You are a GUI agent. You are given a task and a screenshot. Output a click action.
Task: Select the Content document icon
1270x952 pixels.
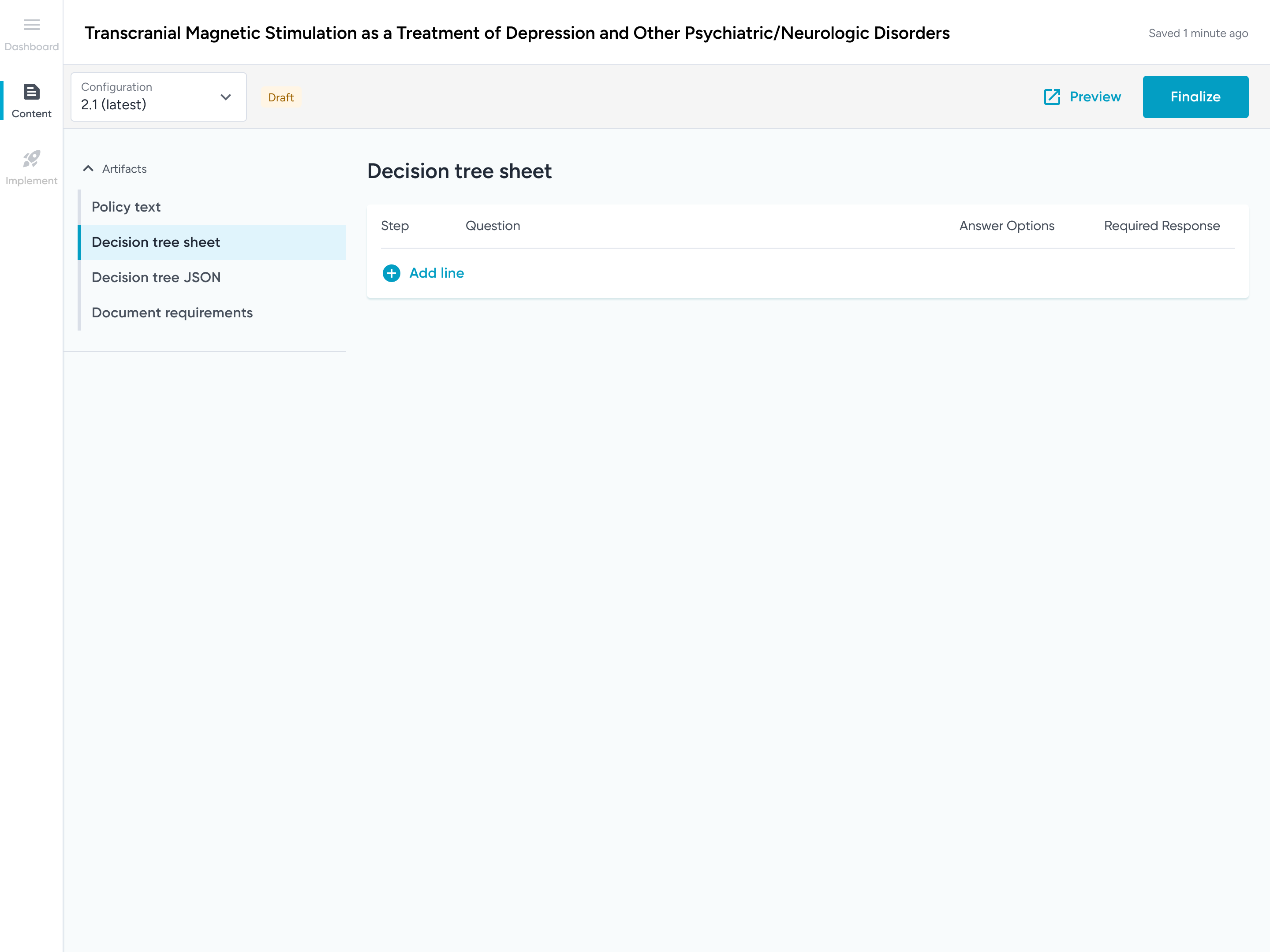tap(32, 92)
